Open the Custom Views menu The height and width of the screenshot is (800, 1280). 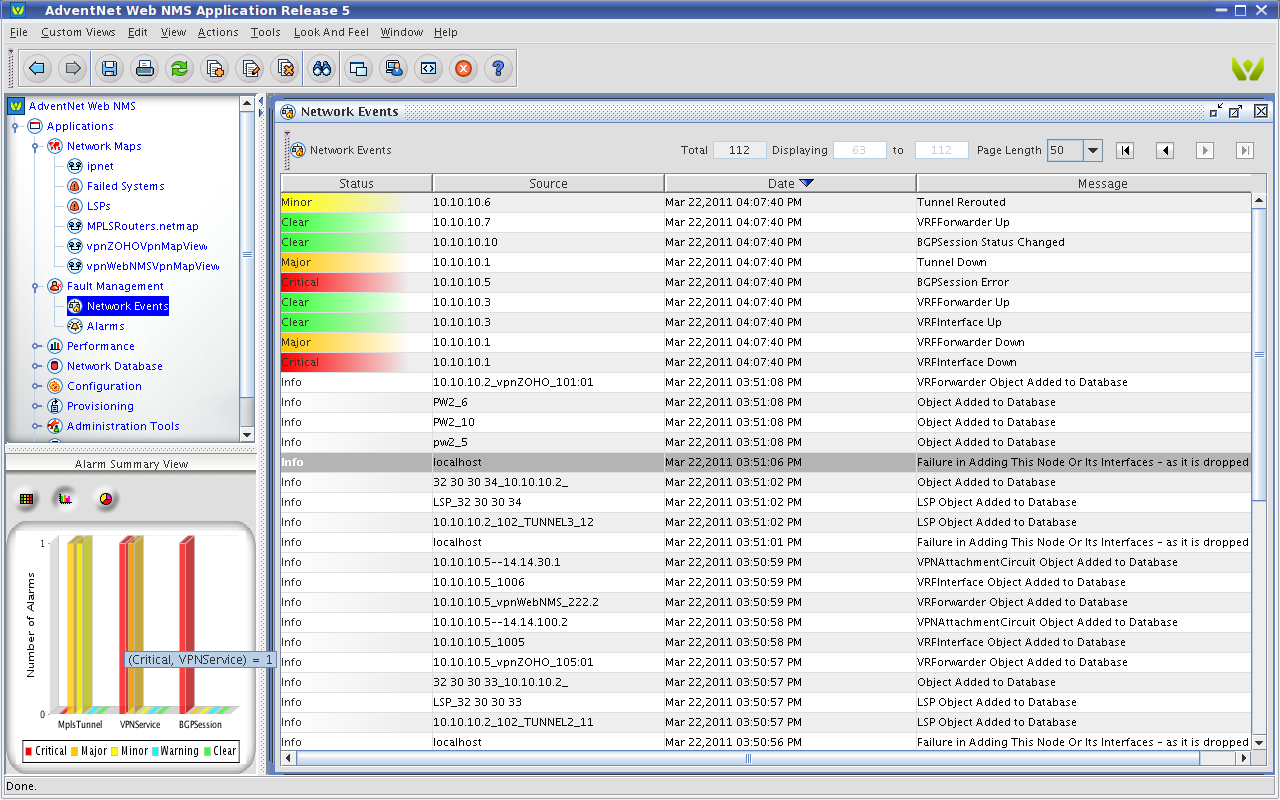(78, 32)
